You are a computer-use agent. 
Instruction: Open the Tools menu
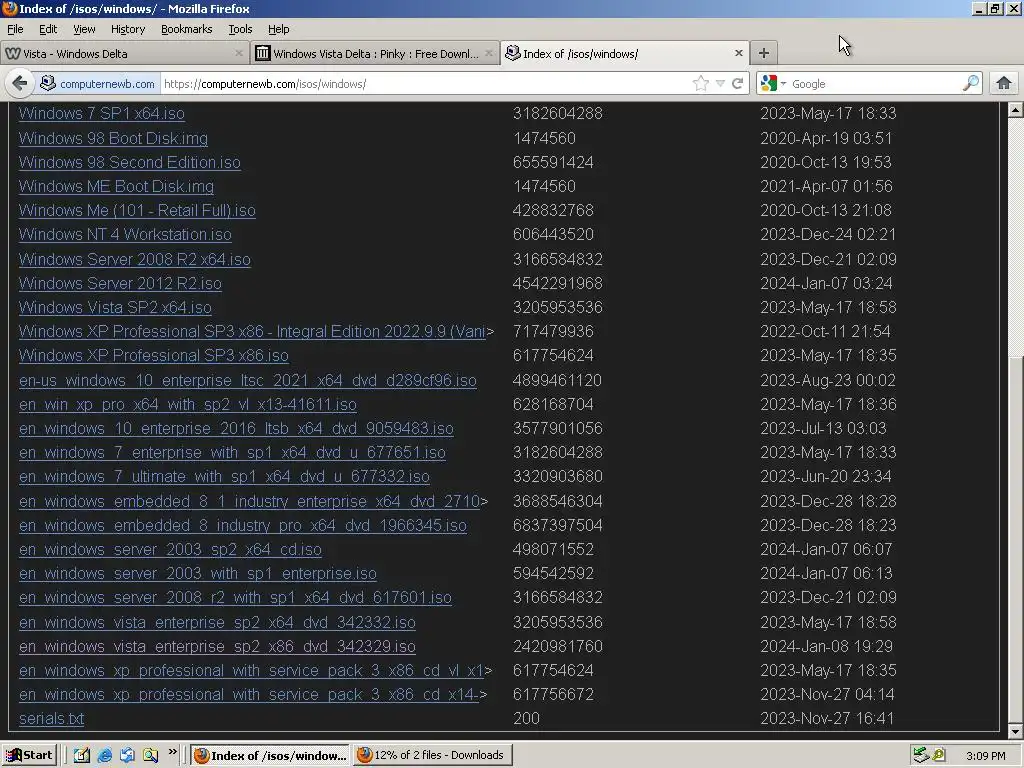[x=240, y=29]
